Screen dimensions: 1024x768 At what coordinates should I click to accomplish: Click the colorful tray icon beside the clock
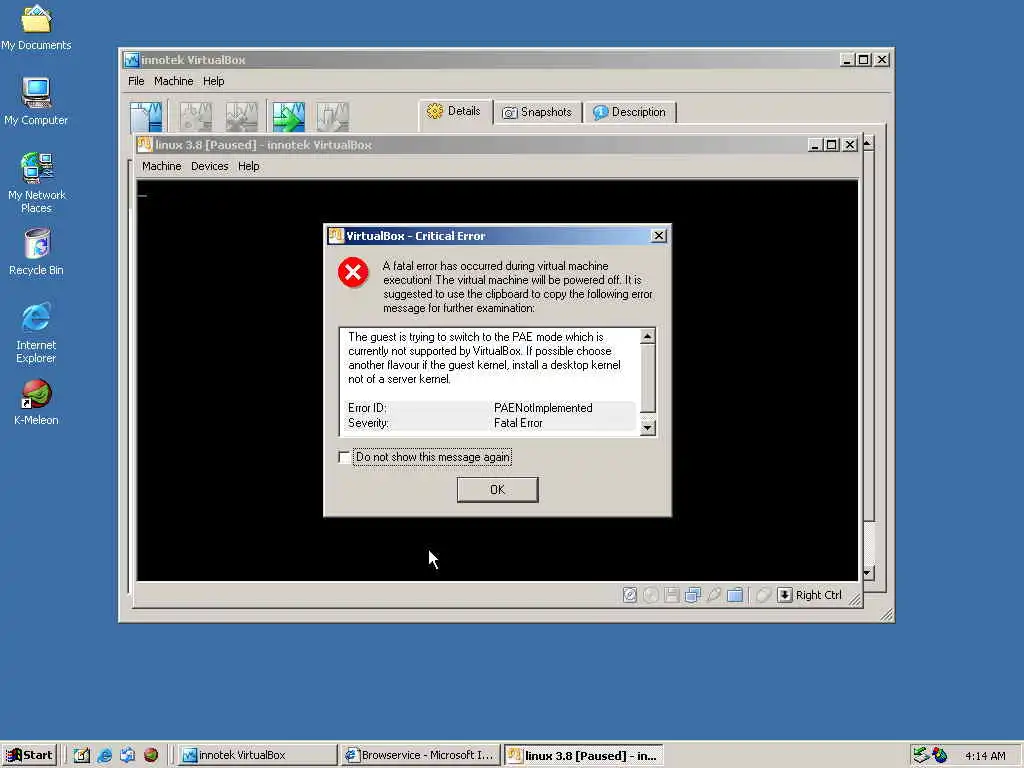tap(940, 755)
